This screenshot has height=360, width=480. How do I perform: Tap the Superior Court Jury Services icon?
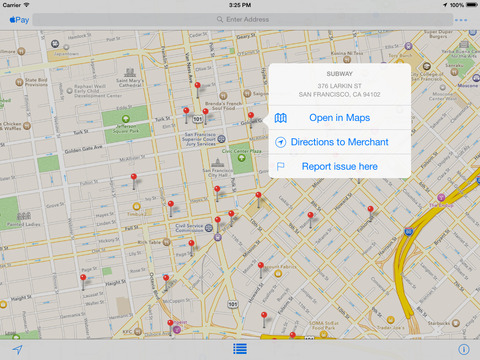(221, 139)
